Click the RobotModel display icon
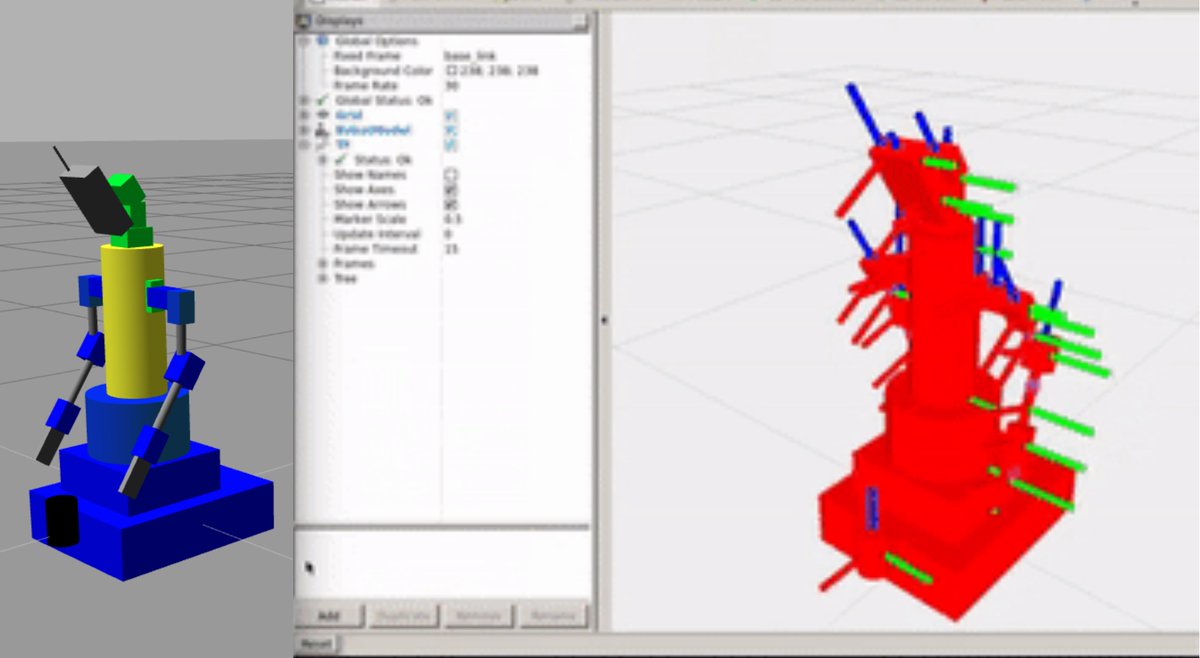The height and width of the screenshot is (658, 1200). tap(322, 130)
